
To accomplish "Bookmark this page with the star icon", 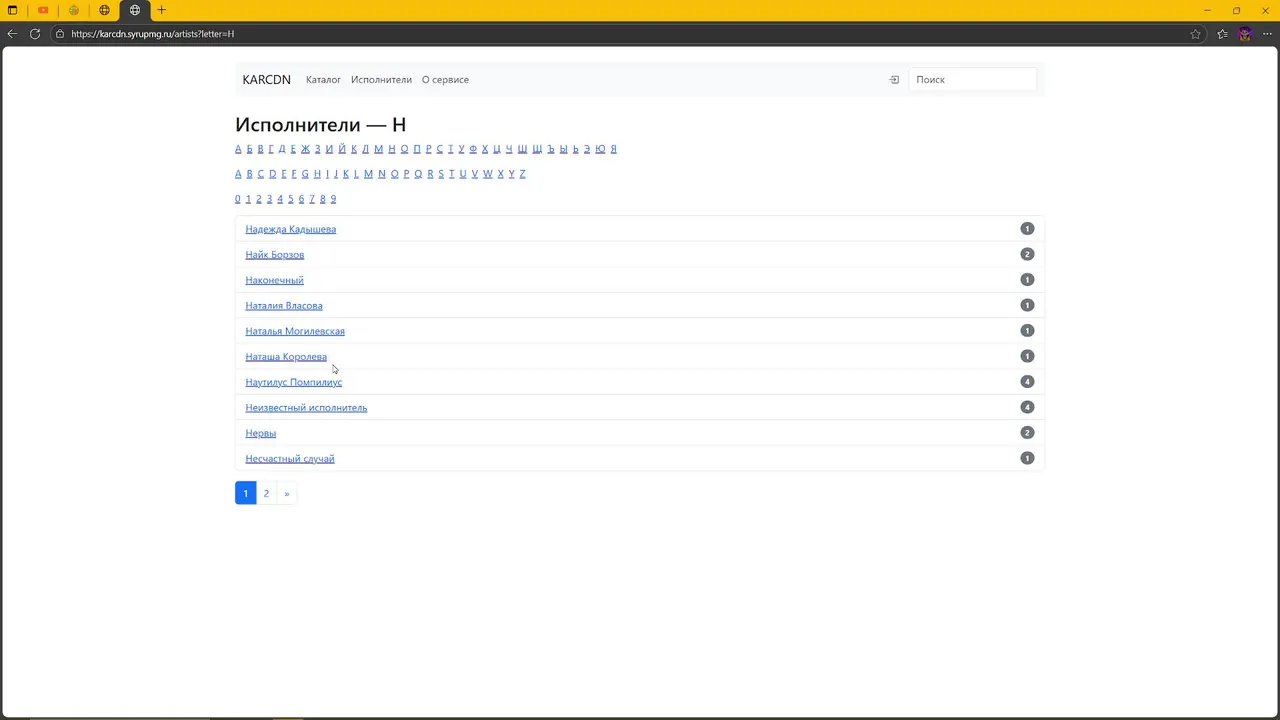I will pyautogui.click(x=1196, y=34).
